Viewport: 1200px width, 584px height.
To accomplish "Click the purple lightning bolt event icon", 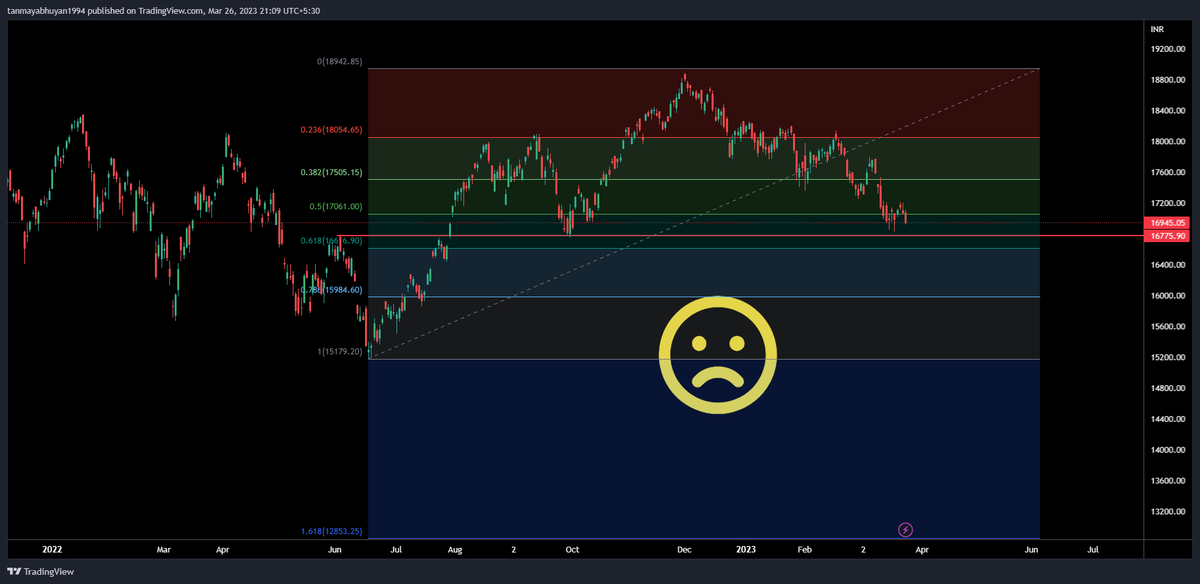I will coord(905,529).
